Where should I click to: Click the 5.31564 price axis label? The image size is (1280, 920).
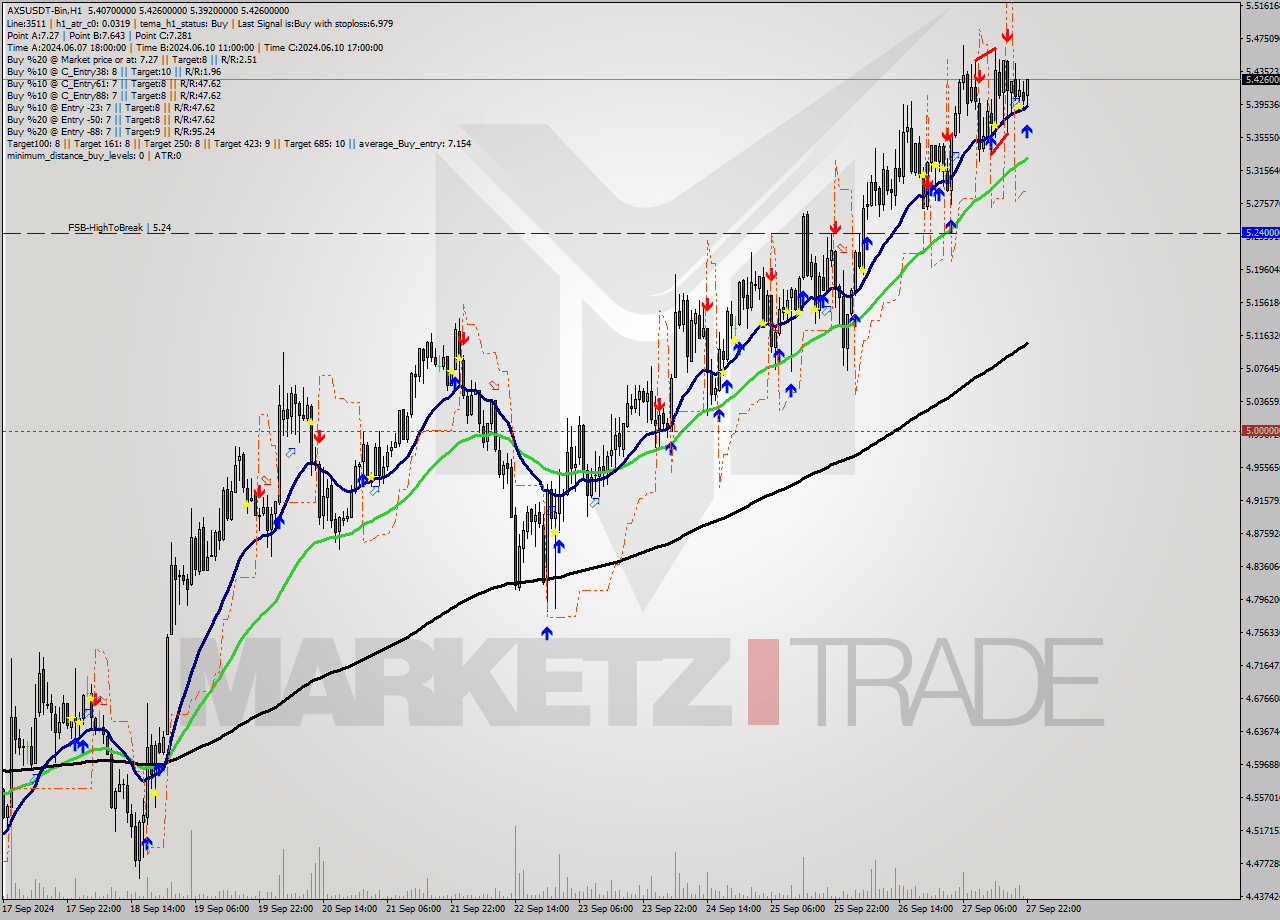point(1261,170)
